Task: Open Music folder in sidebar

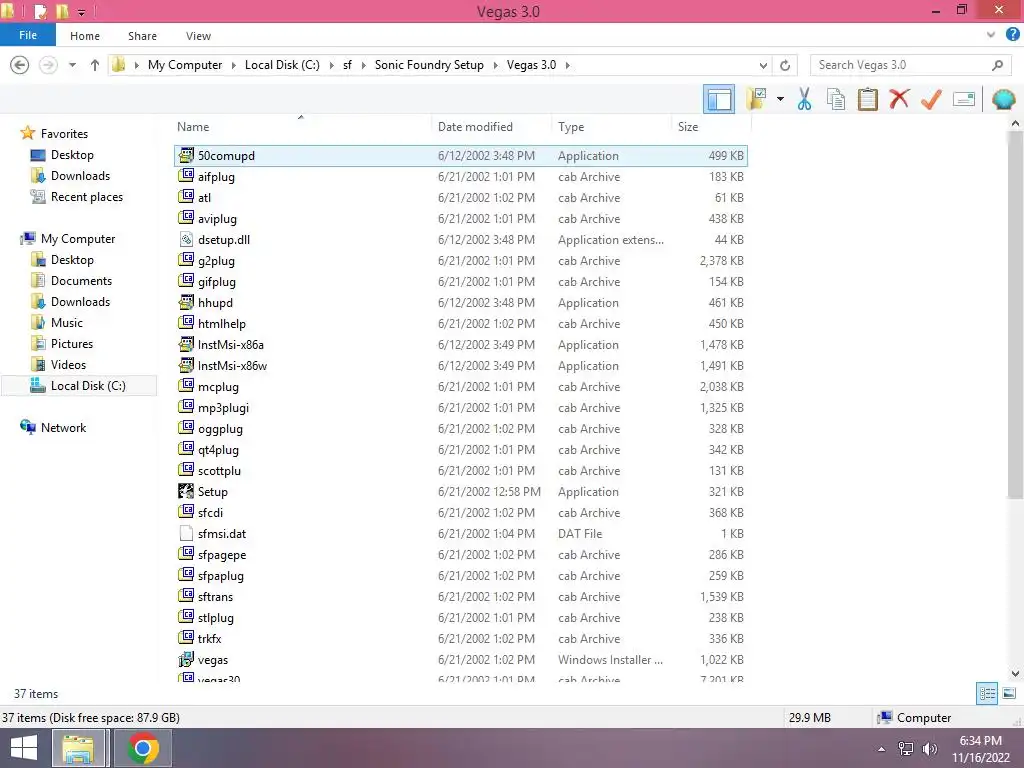Action: click(x=67, y=323)
